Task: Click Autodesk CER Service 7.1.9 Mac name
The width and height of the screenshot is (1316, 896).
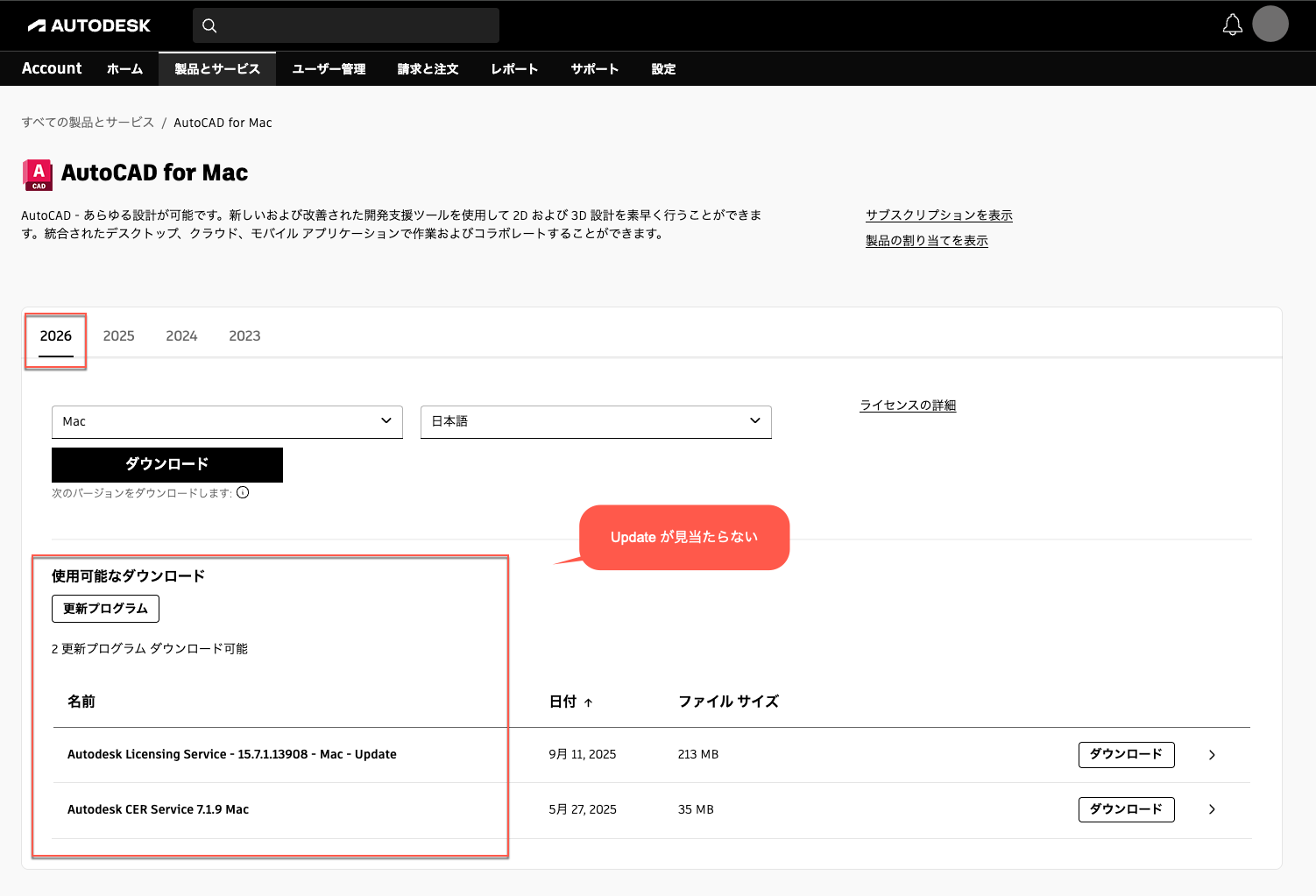Action: (x=158, y=809)
